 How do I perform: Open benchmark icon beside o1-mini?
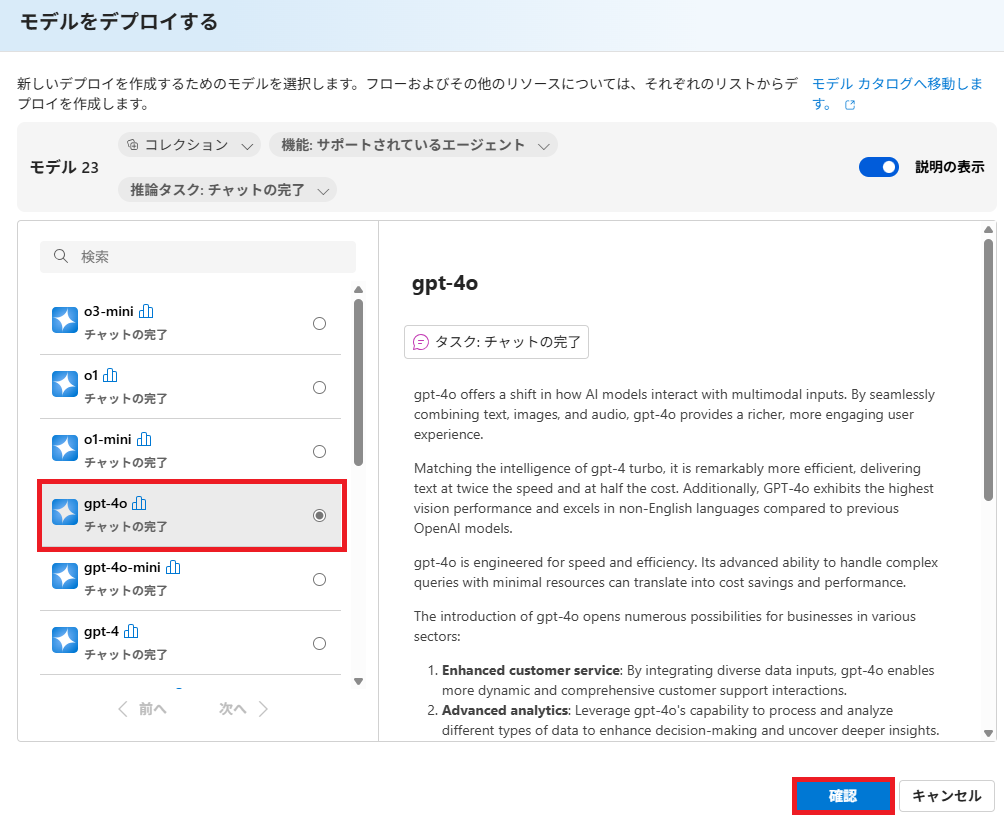144,439
